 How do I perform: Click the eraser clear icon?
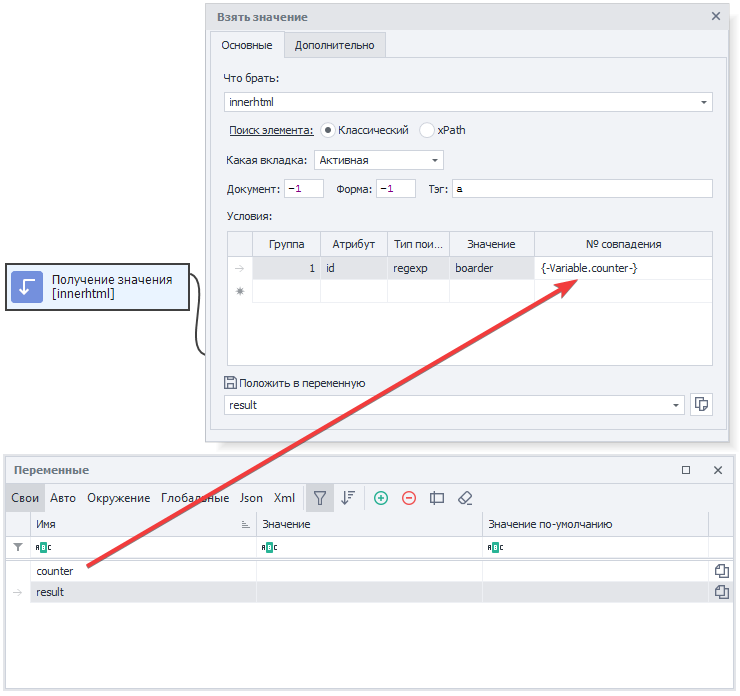pos(464,498)
